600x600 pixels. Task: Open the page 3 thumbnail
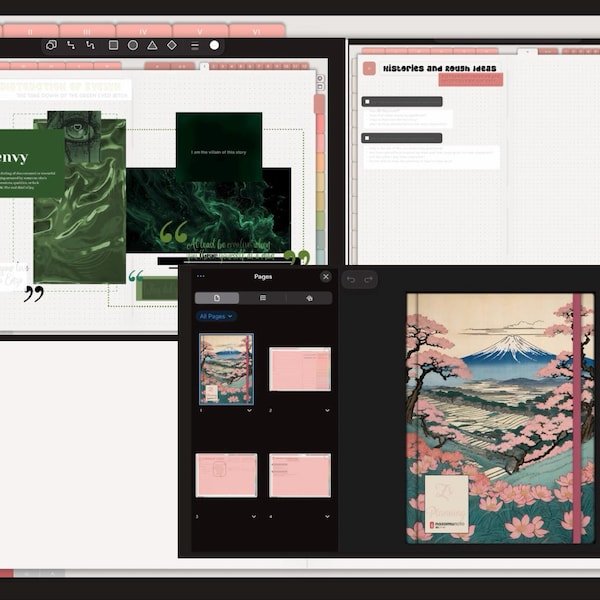[227, 475]
